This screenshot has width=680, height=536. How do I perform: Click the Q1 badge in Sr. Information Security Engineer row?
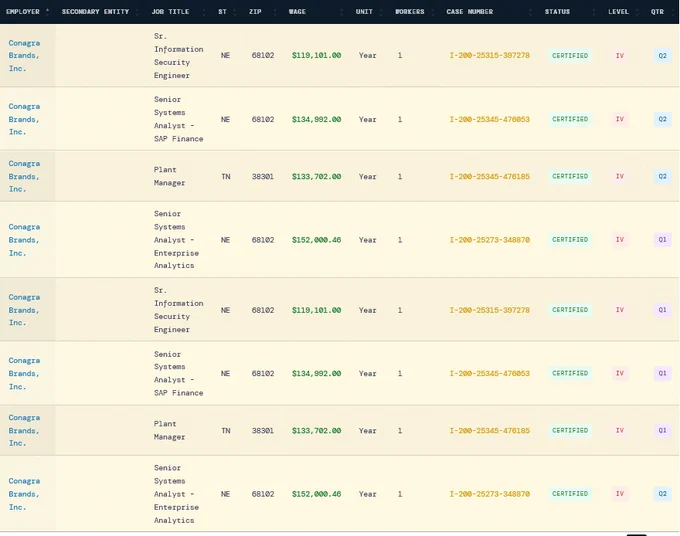click(x=662, y=310)
